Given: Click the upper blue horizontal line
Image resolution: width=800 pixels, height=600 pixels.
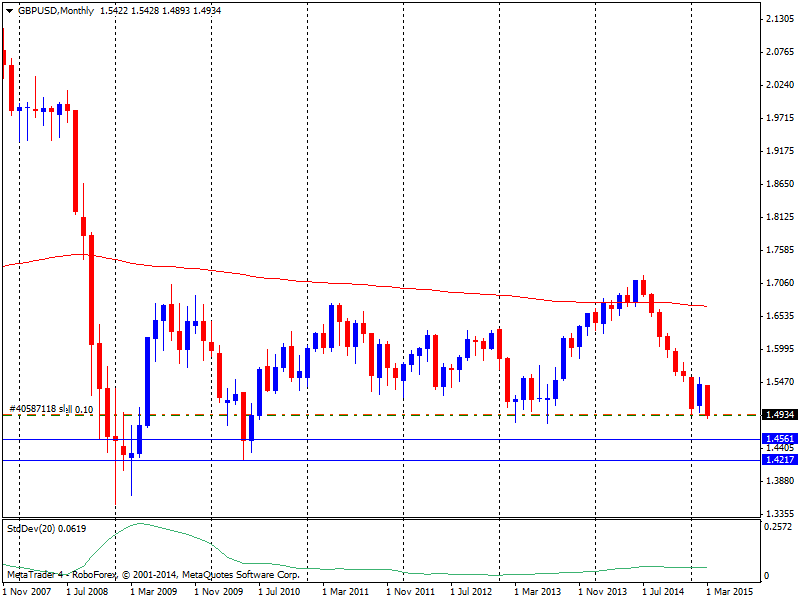Looking at the screenshot, I should (383, 439).
